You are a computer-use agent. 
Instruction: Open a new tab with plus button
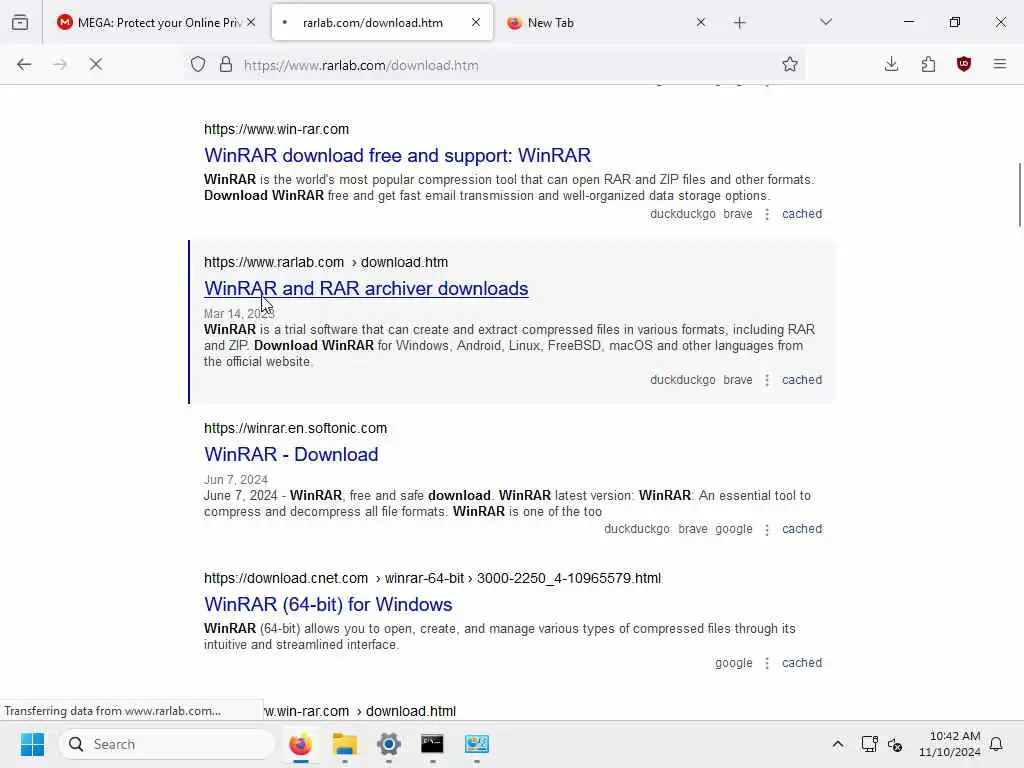click(739, 23)
